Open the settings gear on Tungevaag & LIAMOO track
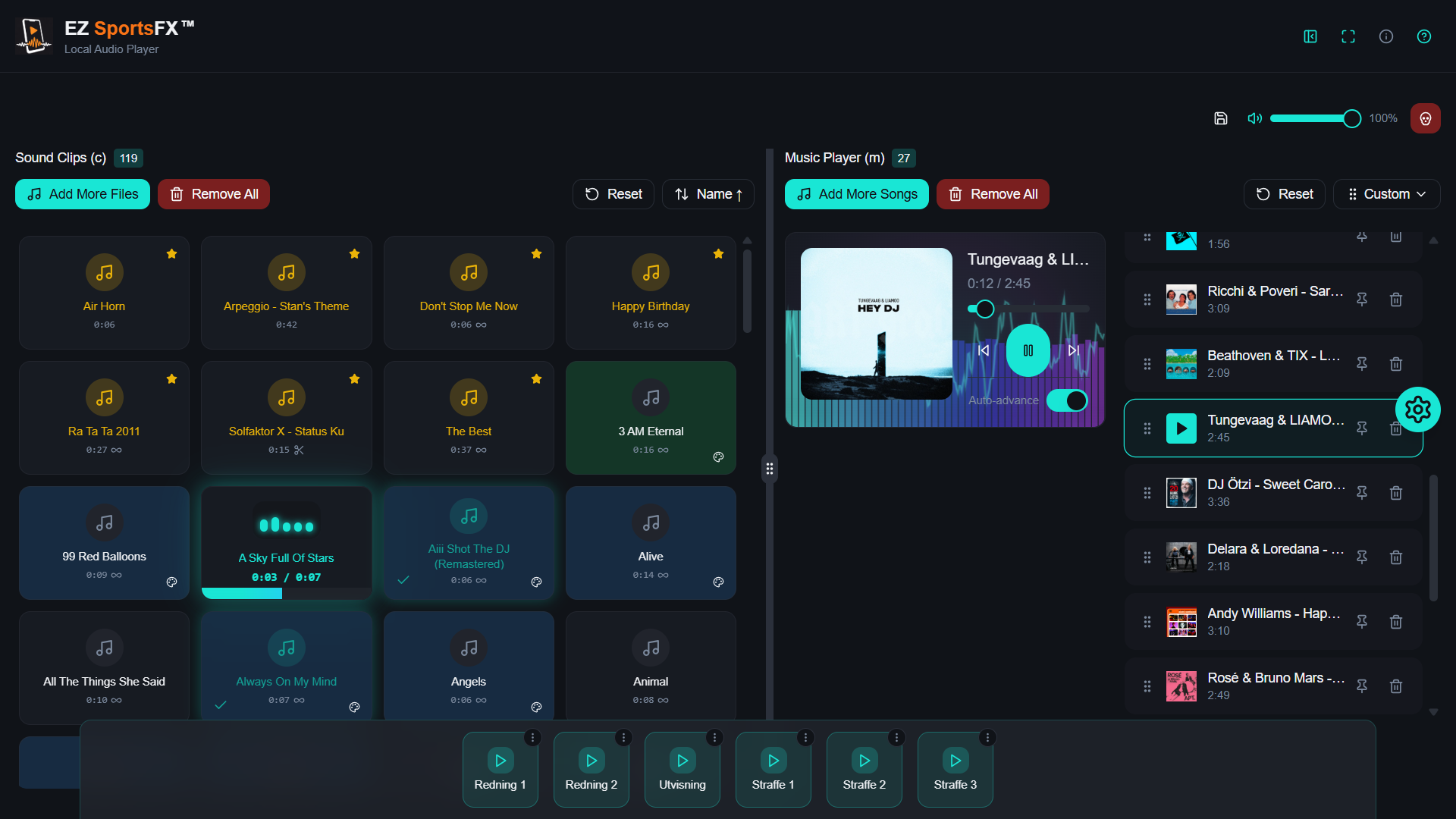Viewport: 1456px width, 819px height. tap(1419, 409)
